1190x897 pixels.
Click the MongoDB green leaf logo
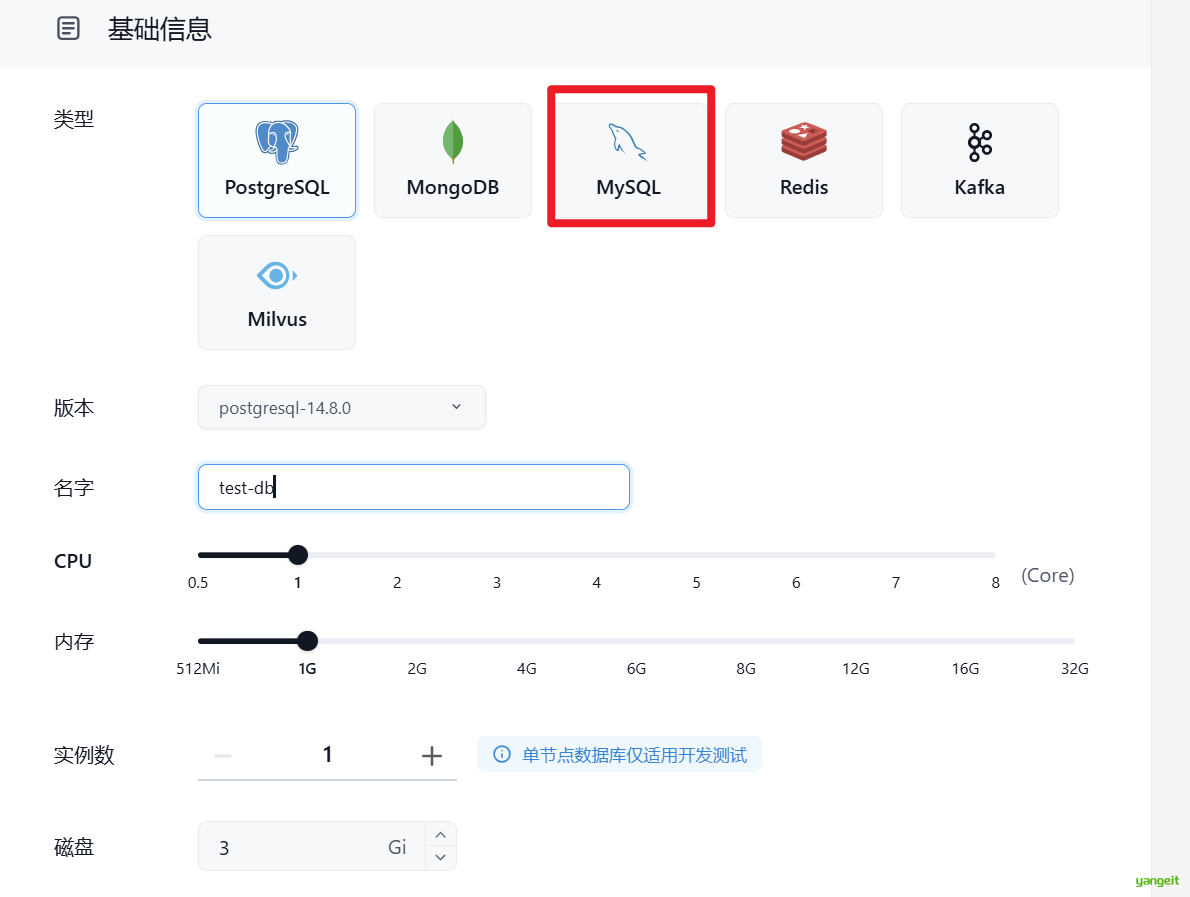click(453, 142)
